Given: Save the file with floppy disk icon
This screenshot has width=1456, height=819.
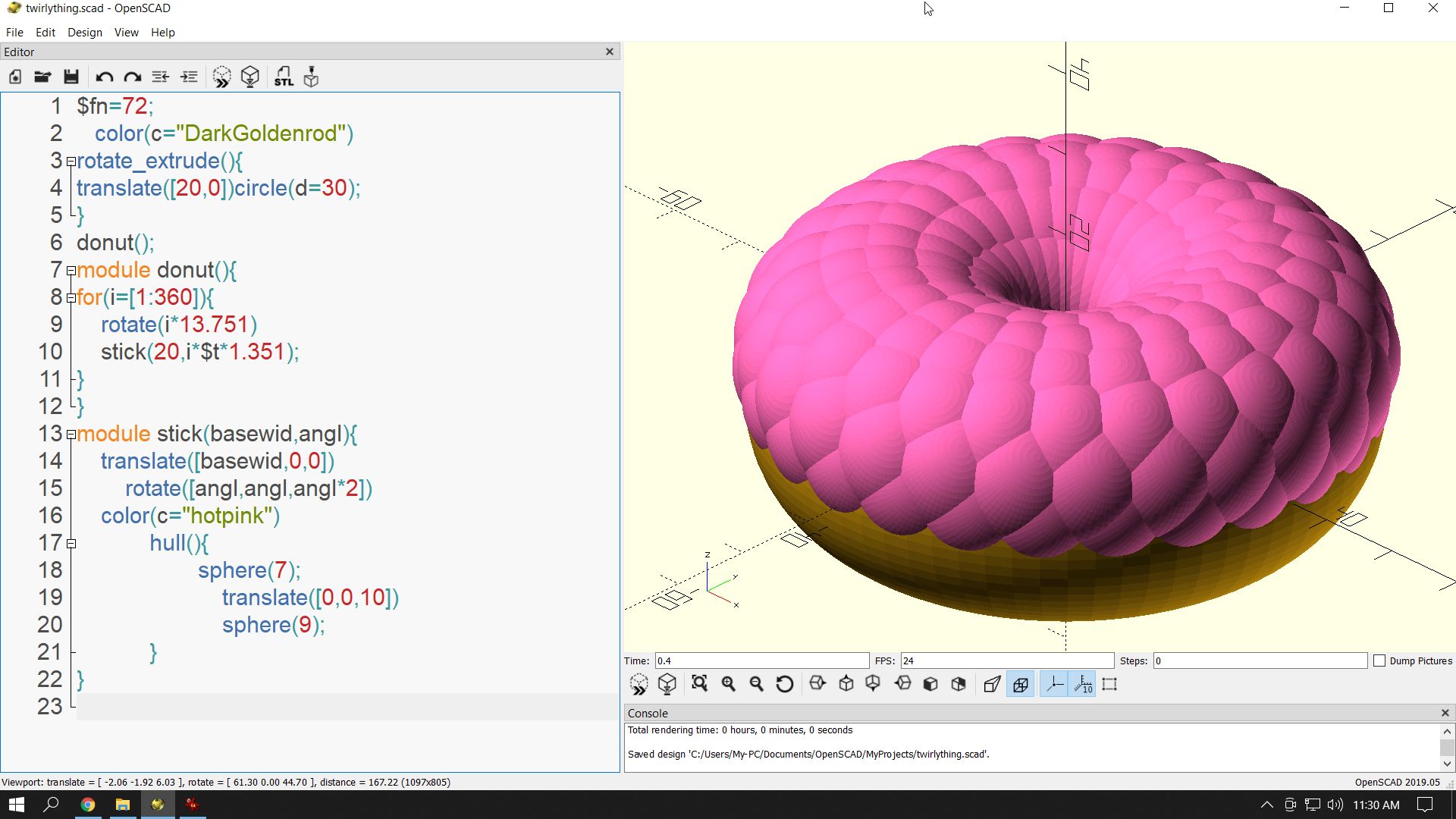Looking at the screenshot, I should (x=71, y=77).
